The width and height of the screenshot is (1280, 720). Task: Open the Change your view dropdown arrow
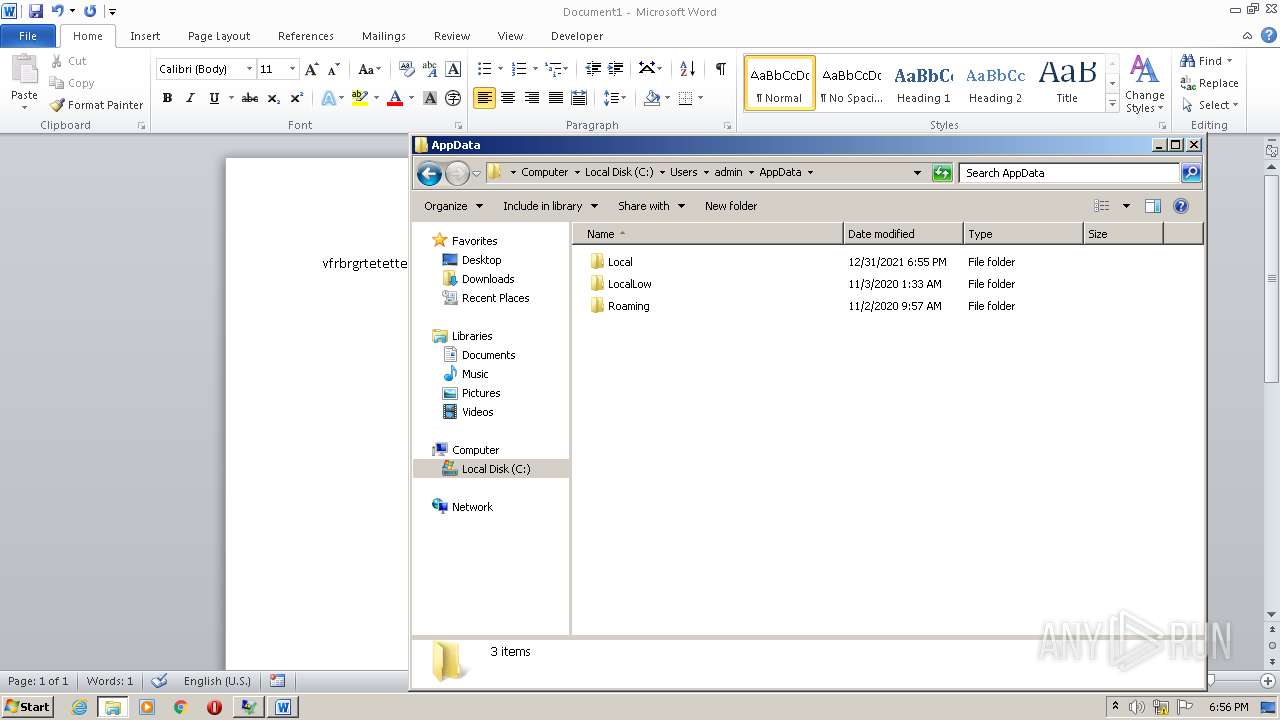[1126, 206]
